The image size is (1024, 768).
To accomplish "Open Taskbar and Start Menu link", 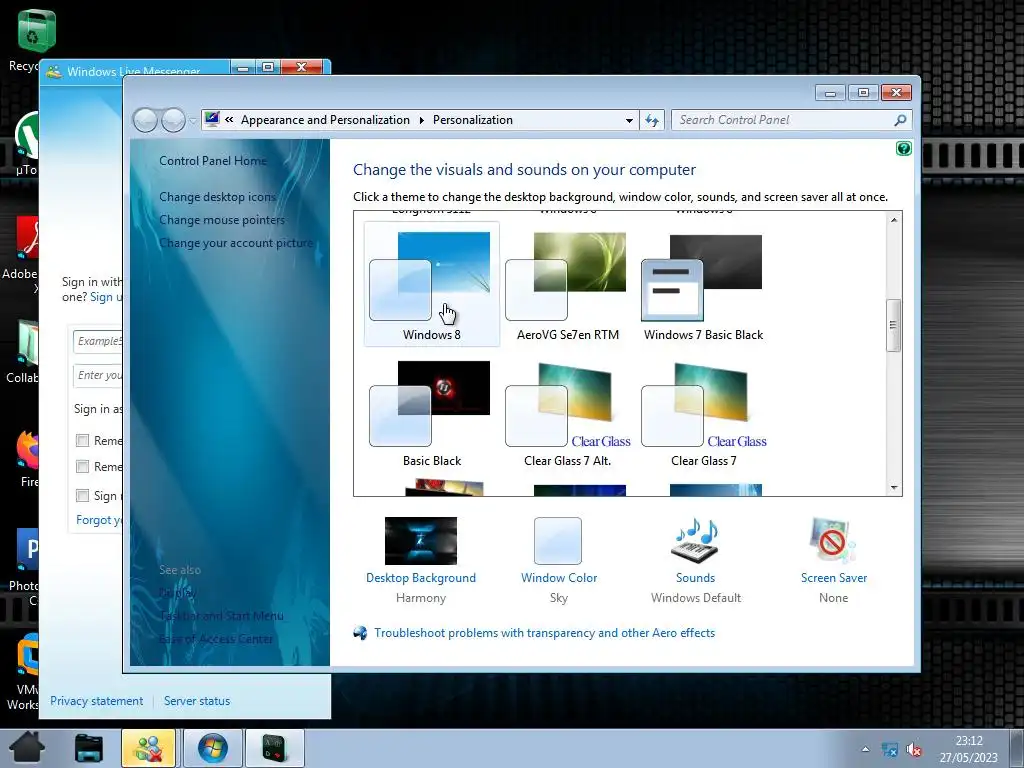I will [221, 616].
